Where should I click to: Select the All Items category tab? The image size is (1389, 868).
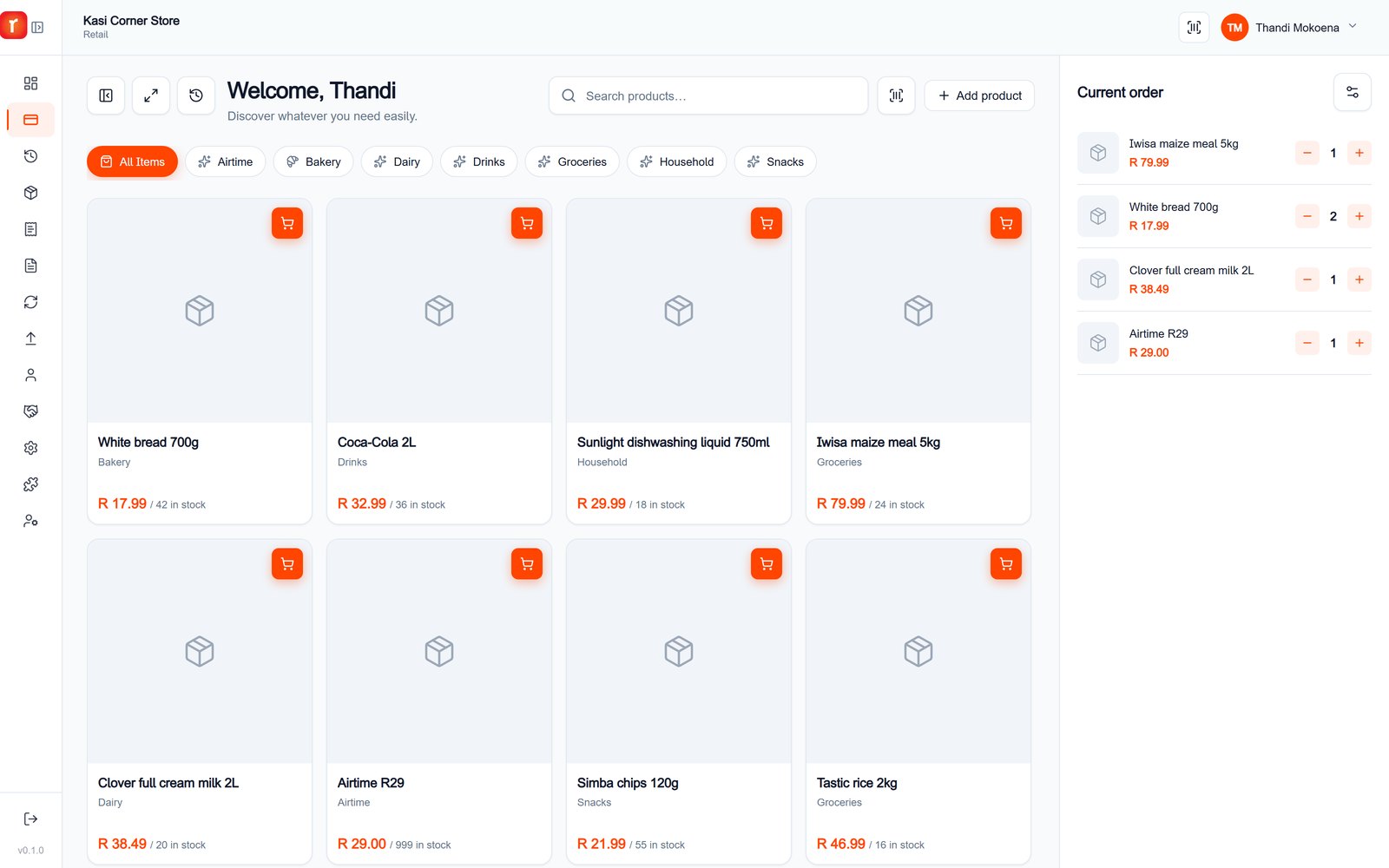coord(132,161)
